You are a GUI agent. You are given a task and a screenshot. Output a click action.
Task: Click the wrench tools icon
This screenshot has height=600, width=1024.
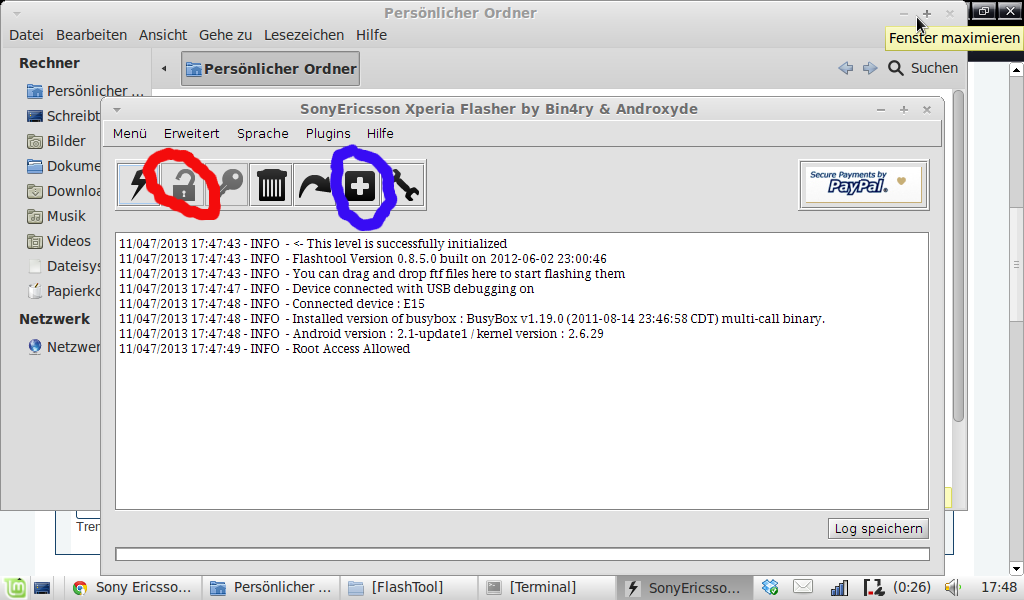[x=404, y=185]
